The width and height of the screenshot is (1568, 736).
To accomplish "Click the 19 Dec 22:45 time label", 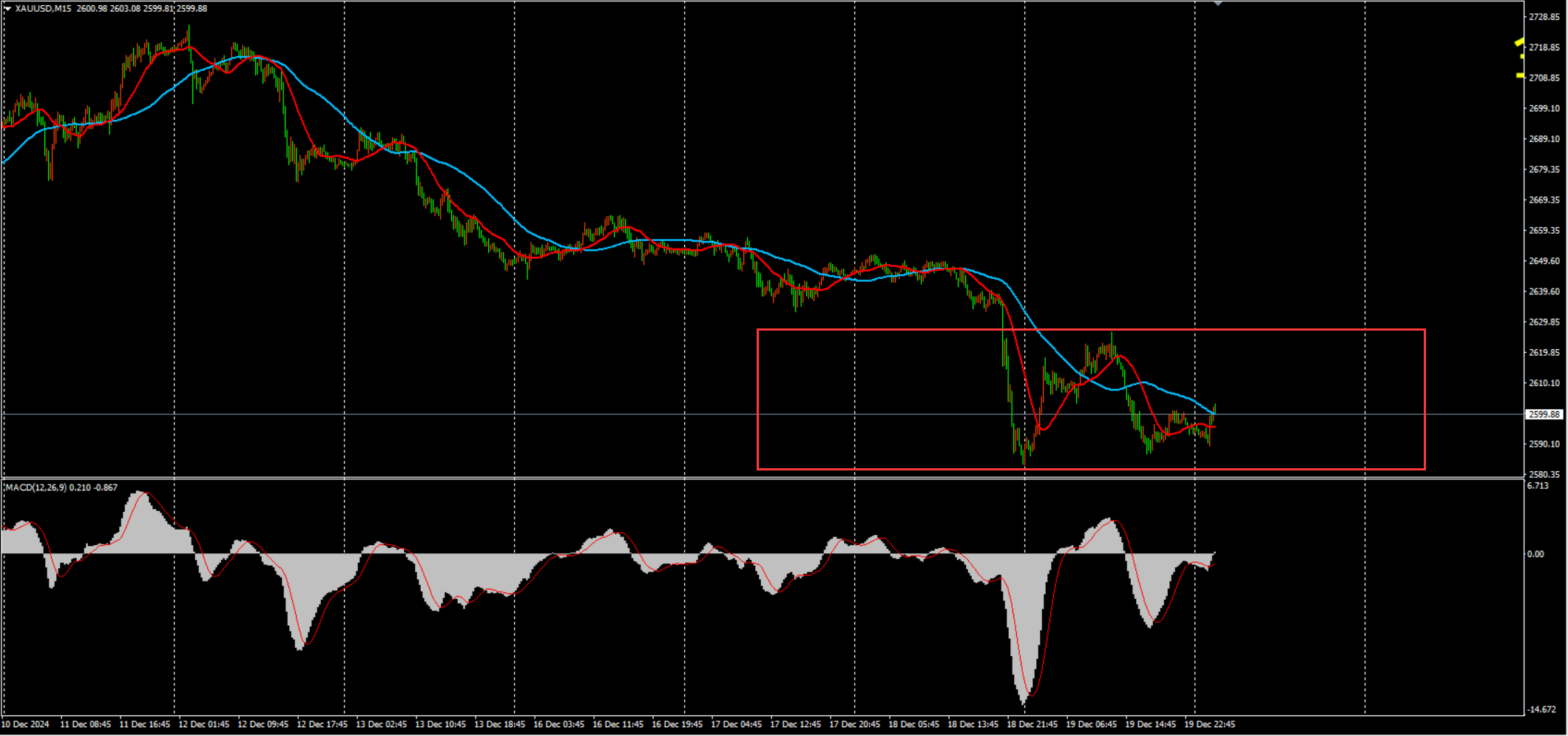I will tap(1210, 724).
